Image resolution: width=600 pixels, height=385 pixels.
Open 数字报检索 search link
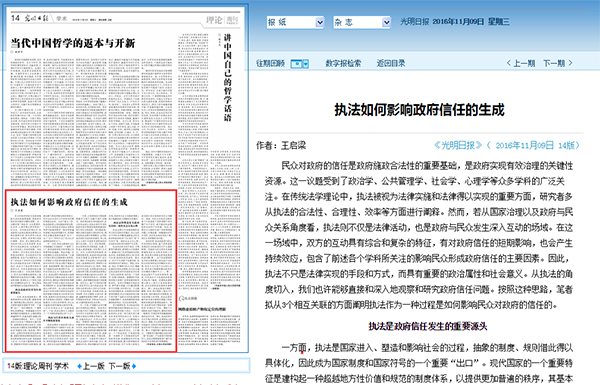pyautogui.click(x=343, y=64)
